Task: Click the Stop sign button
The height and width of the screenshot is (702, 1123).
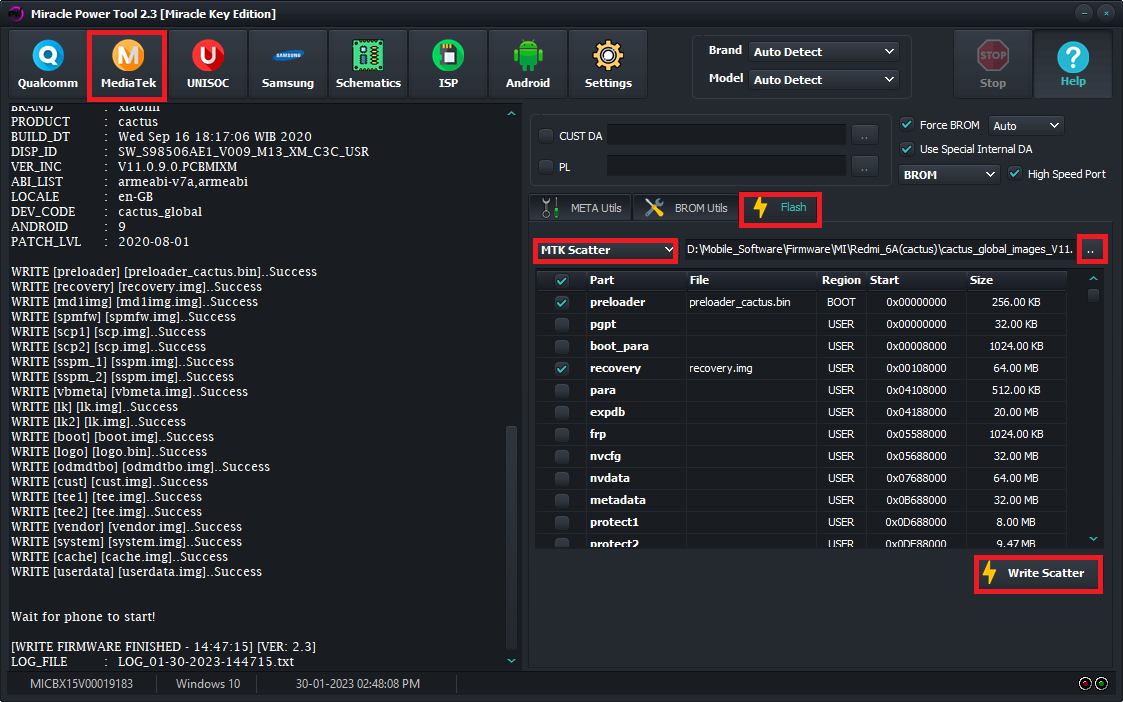Action: pyautogui.click(x=993, y=64)
